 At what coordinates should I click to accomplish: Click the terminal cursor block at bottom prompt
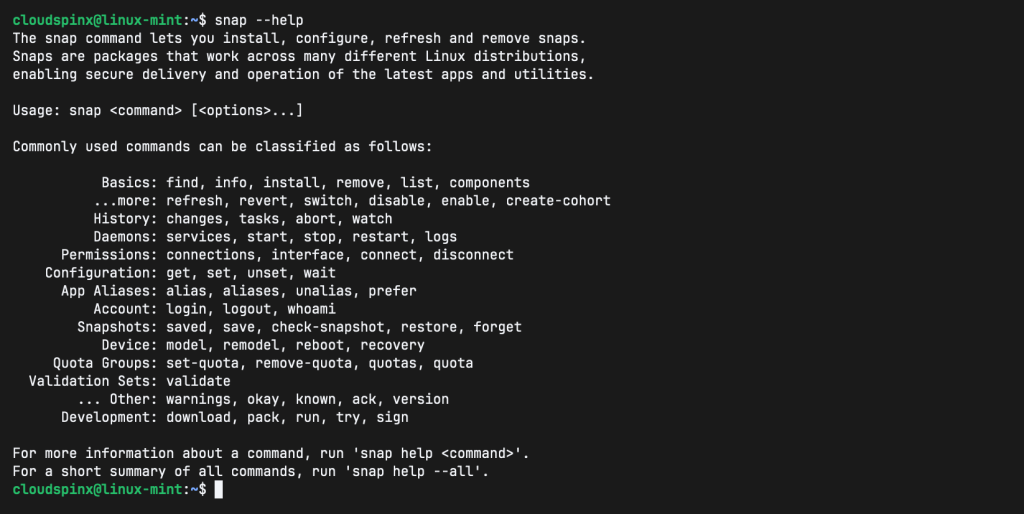tap(219, 489)
